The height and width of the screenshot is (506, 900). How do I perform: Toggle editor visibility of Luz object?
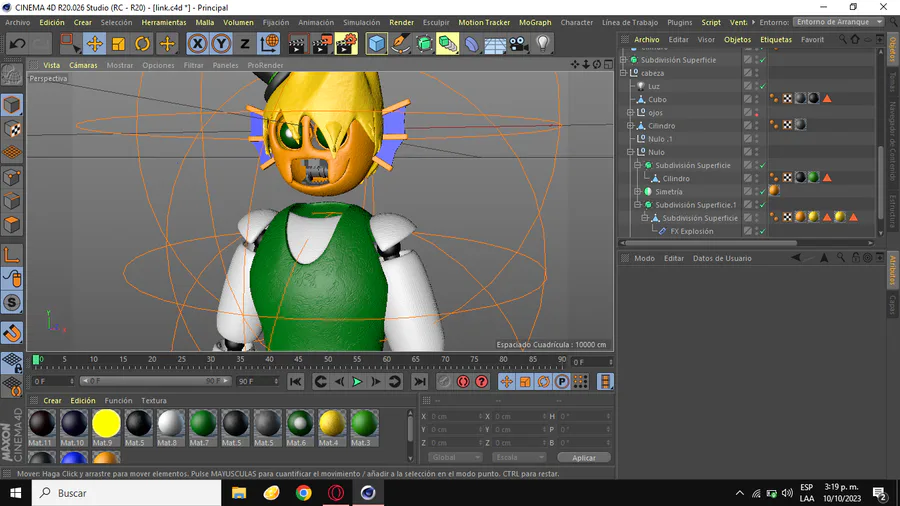(757, 84)
